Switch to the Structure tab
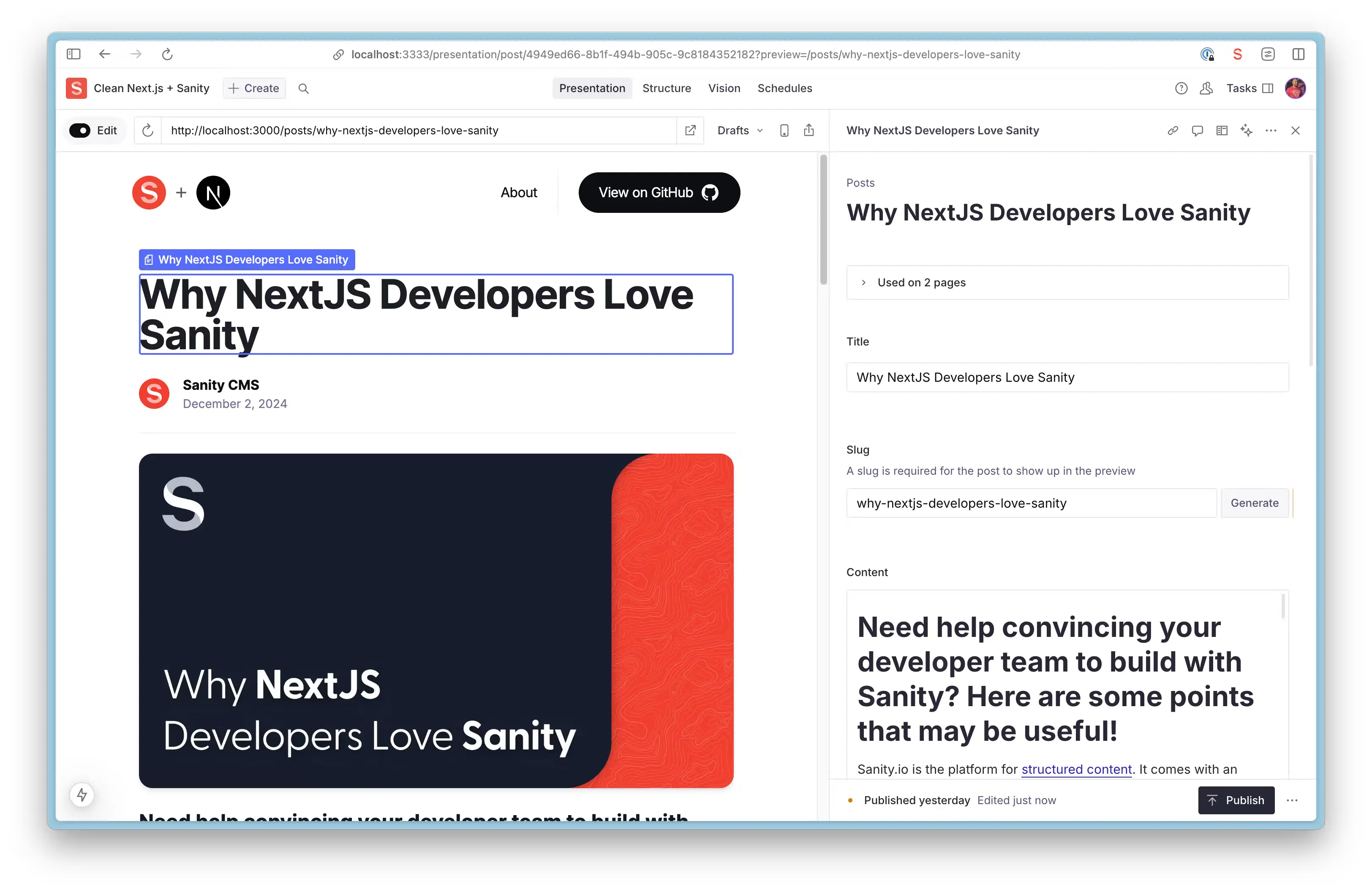 click(x=667, y=88)
